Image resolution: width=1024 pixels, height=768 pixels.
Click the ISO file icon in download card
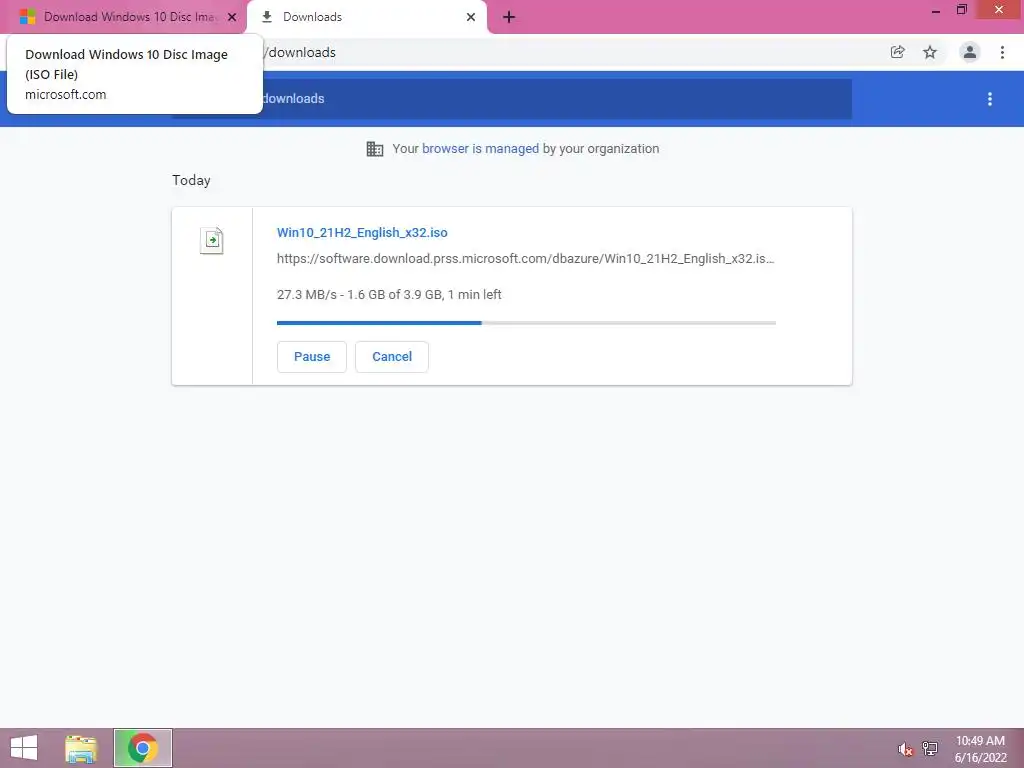pyautogui.click(x=212, y=240)
